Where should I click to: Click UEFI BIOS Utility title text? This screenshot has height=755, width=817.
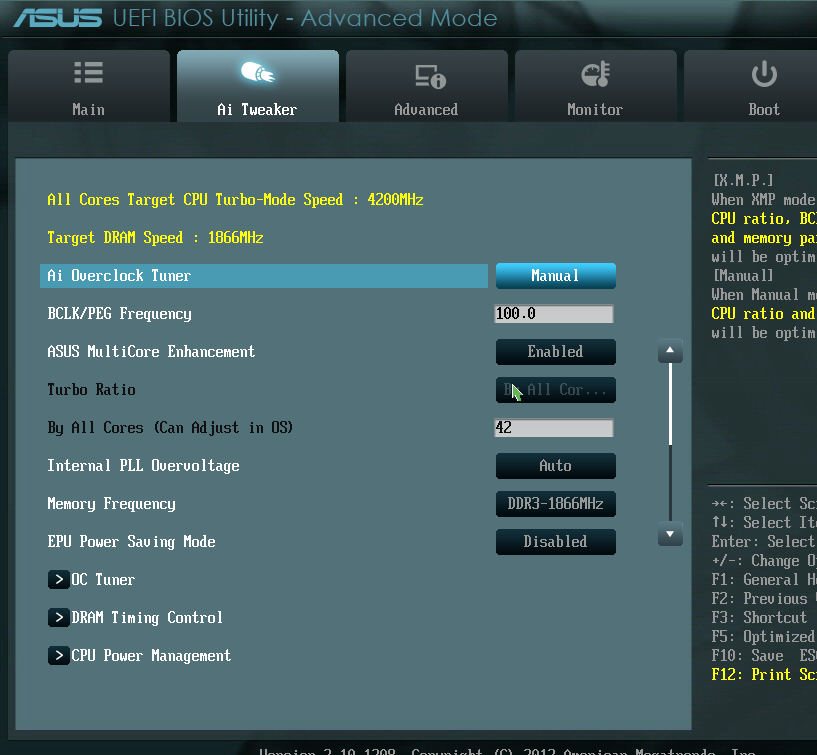(305, 18)
